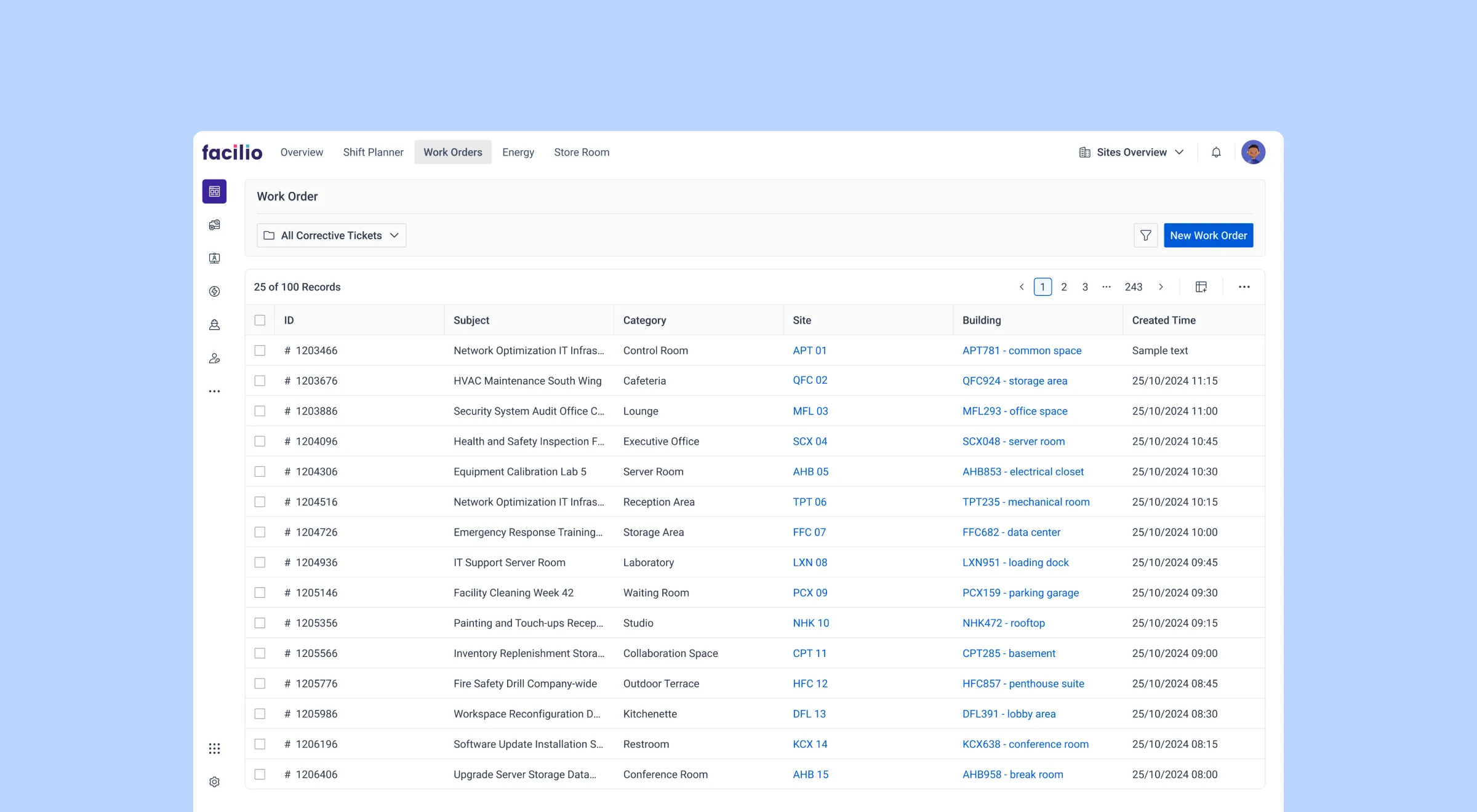1477x812 pixels.
Task: Expand the All Corrective Tickets dropdown
Action: point(331,236)
